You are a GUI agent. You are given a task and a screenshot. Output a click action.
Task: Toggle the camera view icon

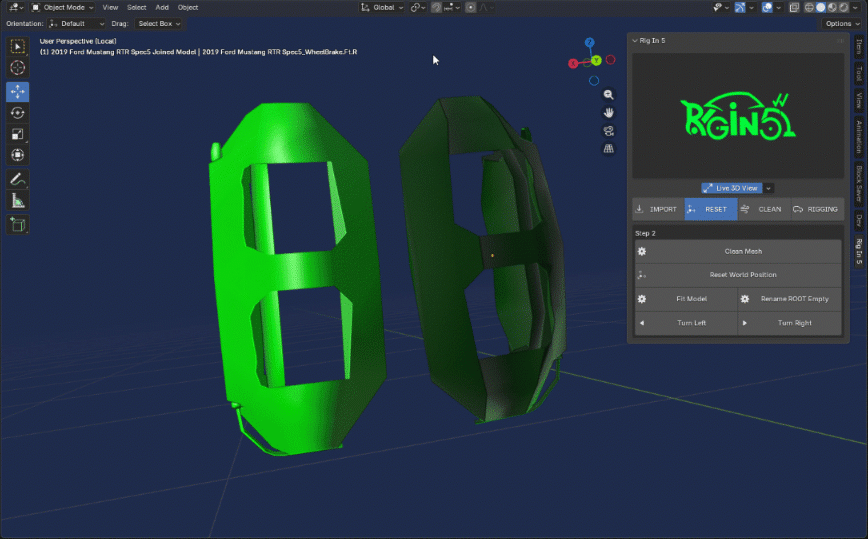pyautogui.click(x=608, y=131)
